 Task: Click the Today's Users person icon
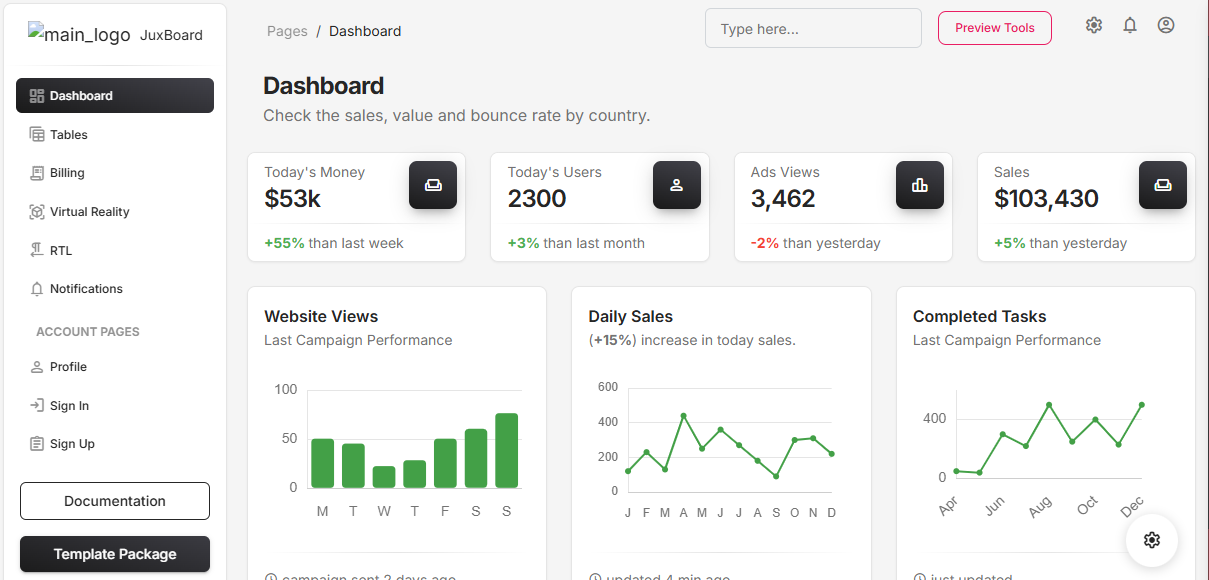point(677,185)
